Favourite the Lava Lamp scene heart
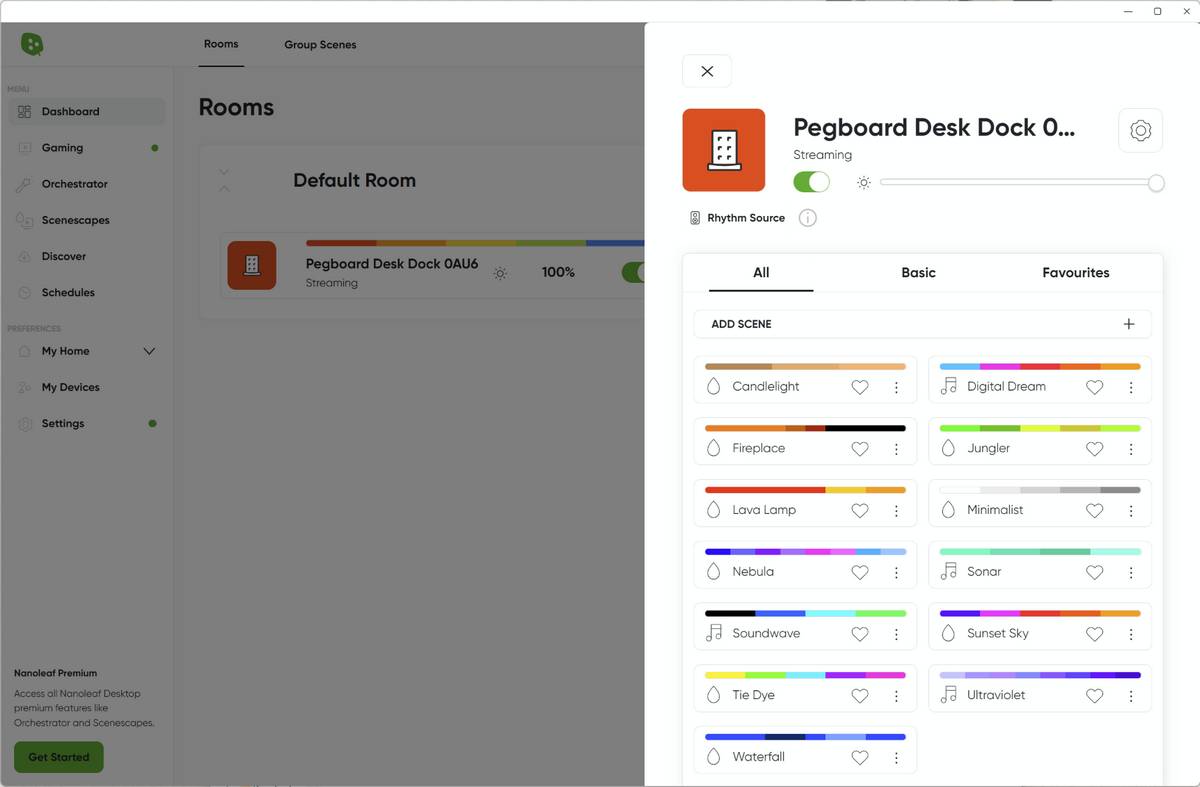This screenshot has height=787, width=1200. tap(860, 510)
